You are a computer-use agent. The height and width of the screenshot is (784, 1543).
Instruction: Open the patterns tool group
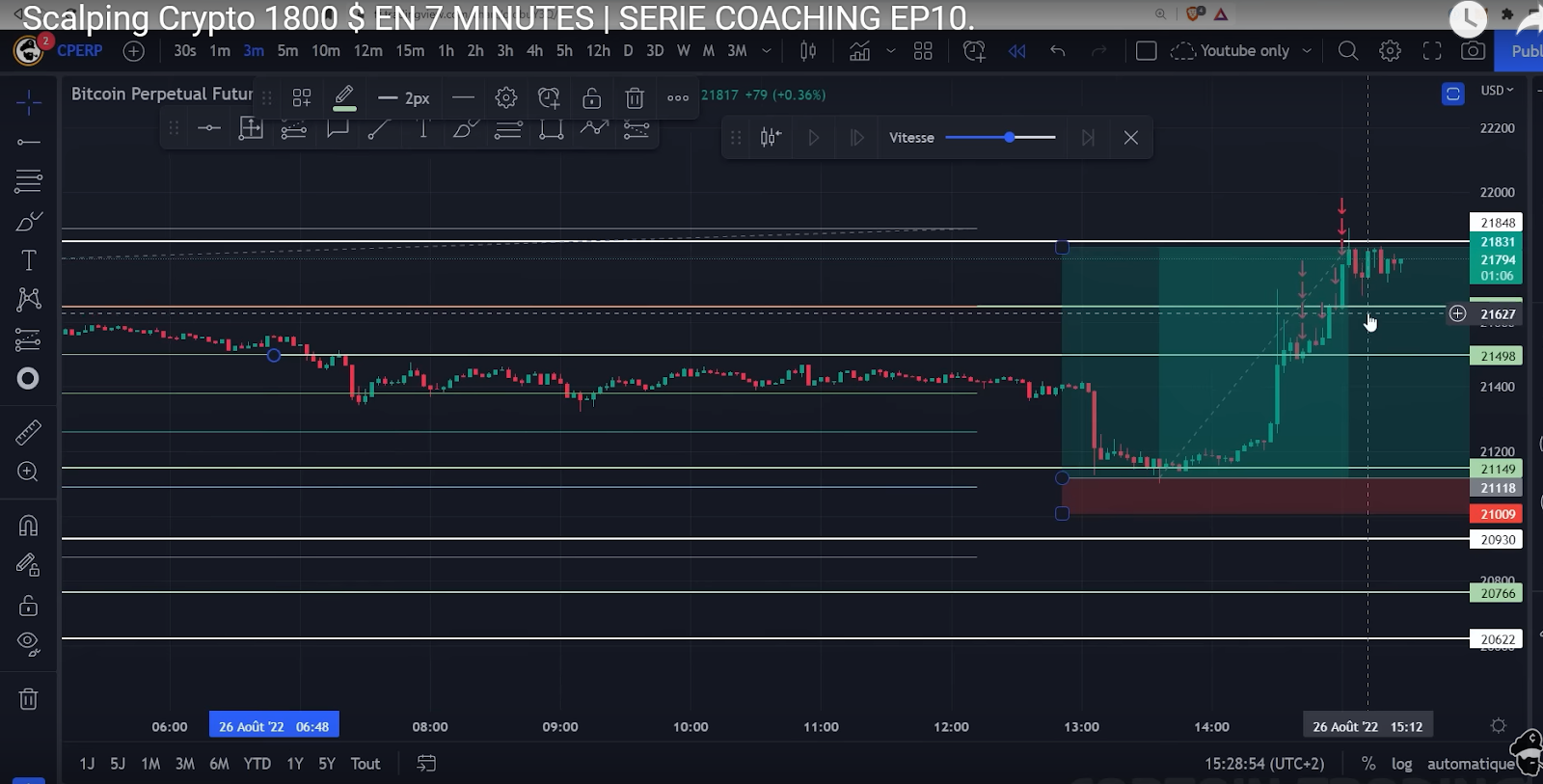point(28,299)
